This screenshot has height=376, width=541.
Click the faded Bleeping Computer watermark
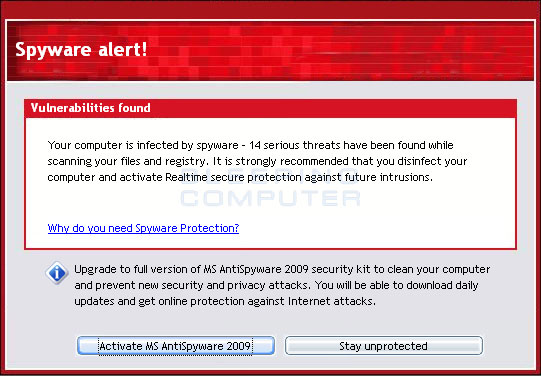pyautogui.click(x=270, y=189)
